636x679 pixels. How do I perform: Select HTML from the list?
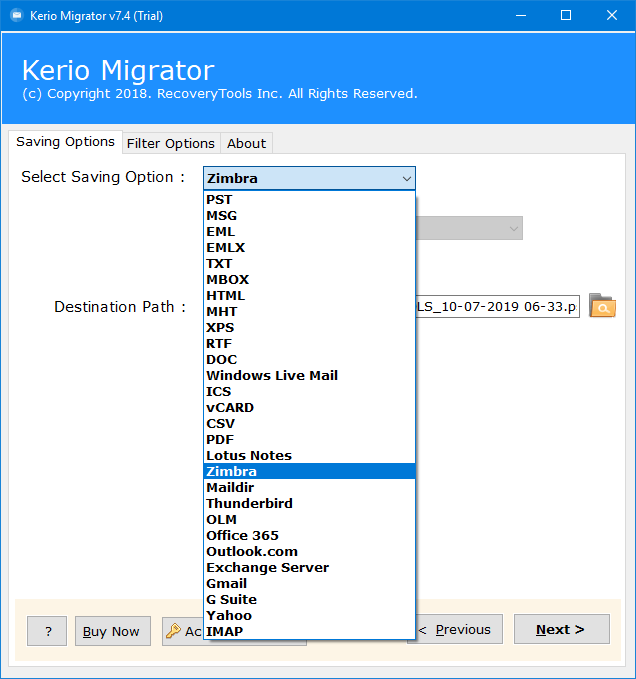tap(309, 296)
